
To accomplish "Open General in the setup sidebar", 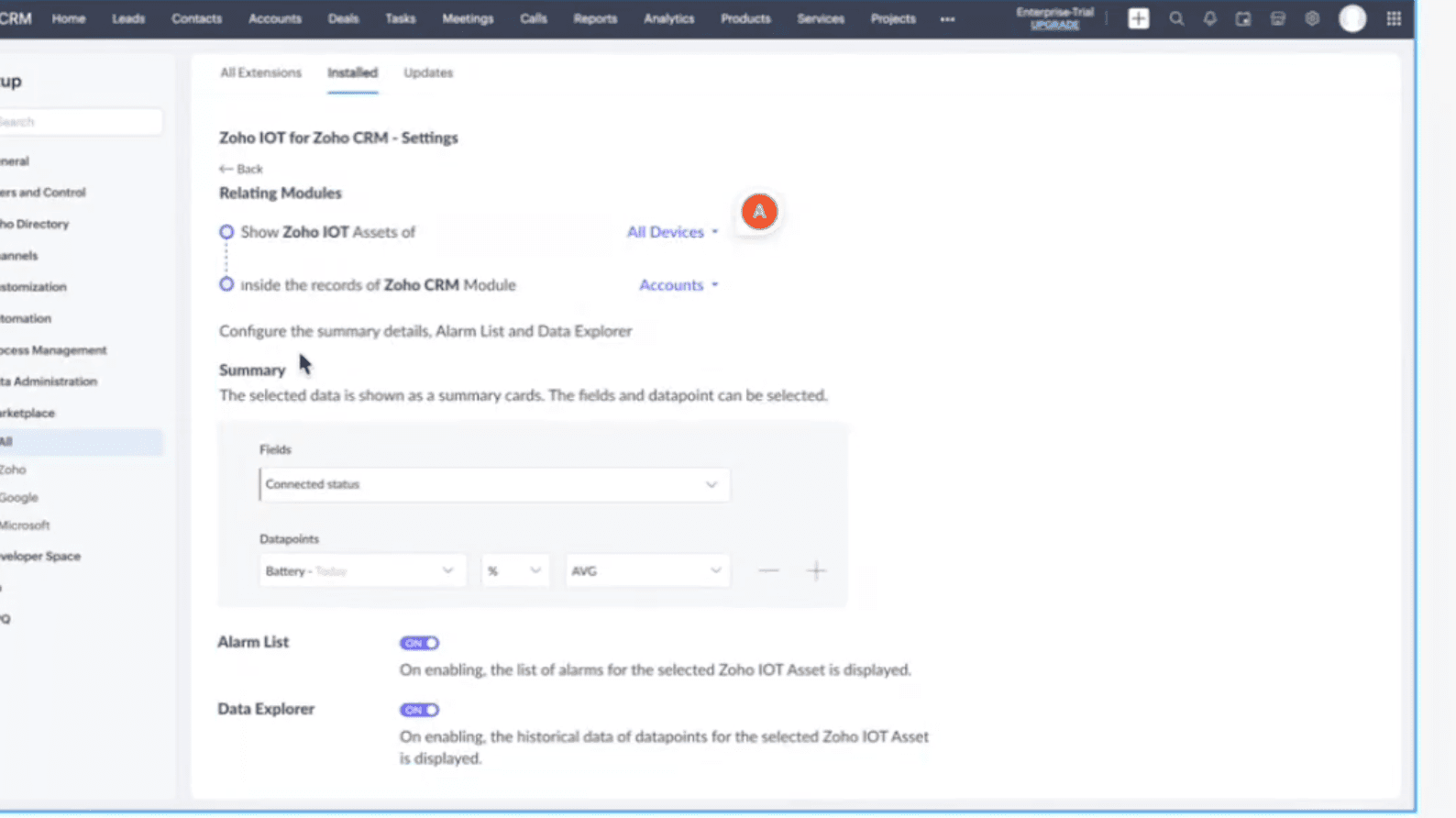I will (x=15, y=161).
